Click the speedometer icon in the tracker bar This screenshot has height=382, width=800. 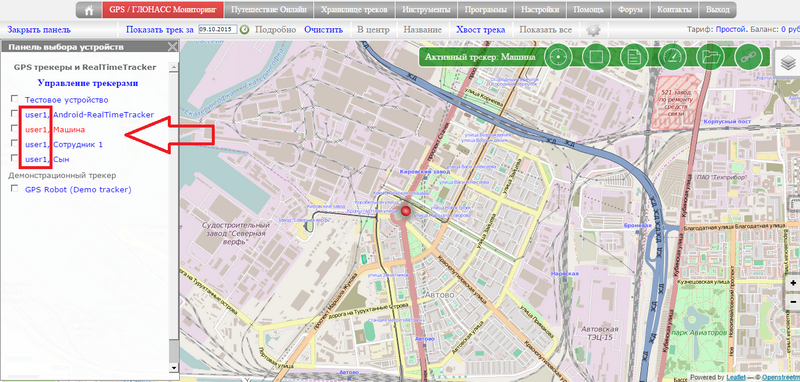click(671, 56)
